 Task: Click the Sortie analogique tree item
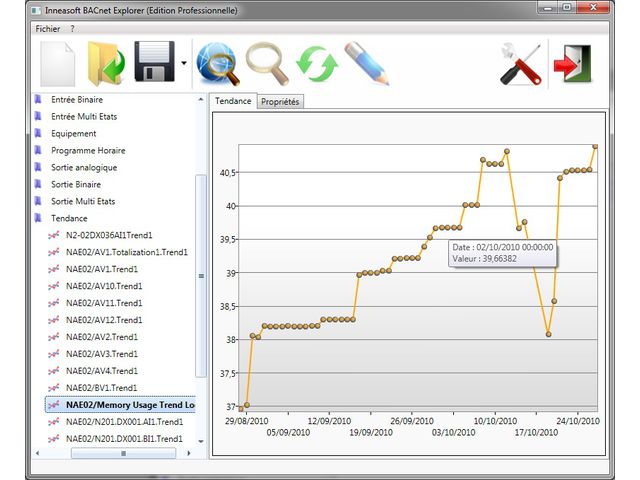point(84,167)
